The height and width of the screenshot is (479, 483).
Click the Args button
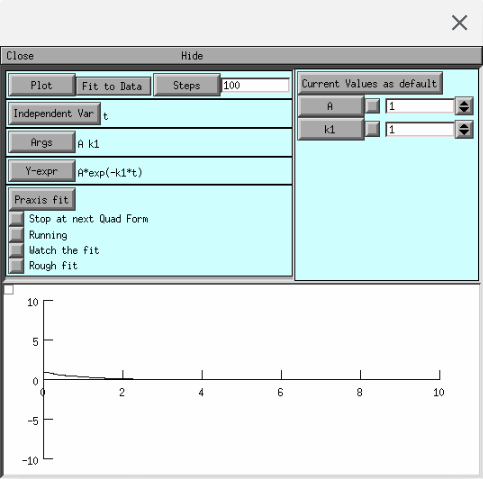click(x=42, y=142)
